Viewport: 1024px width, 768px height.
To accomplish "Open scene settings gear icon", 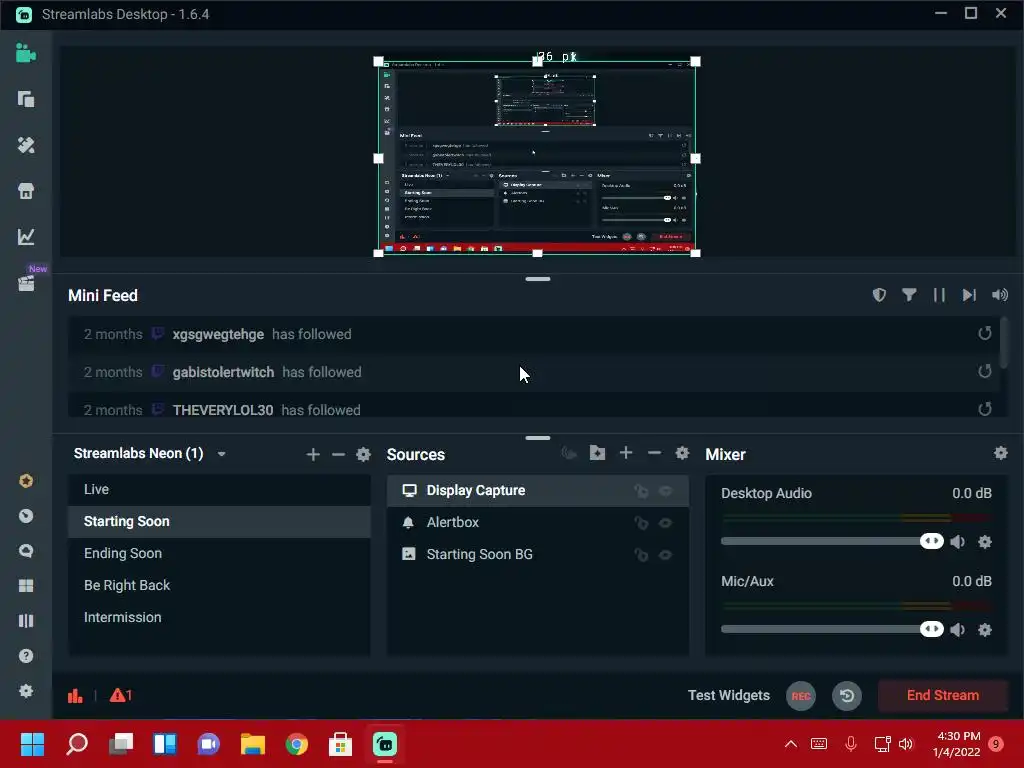I will pos(363,455).
